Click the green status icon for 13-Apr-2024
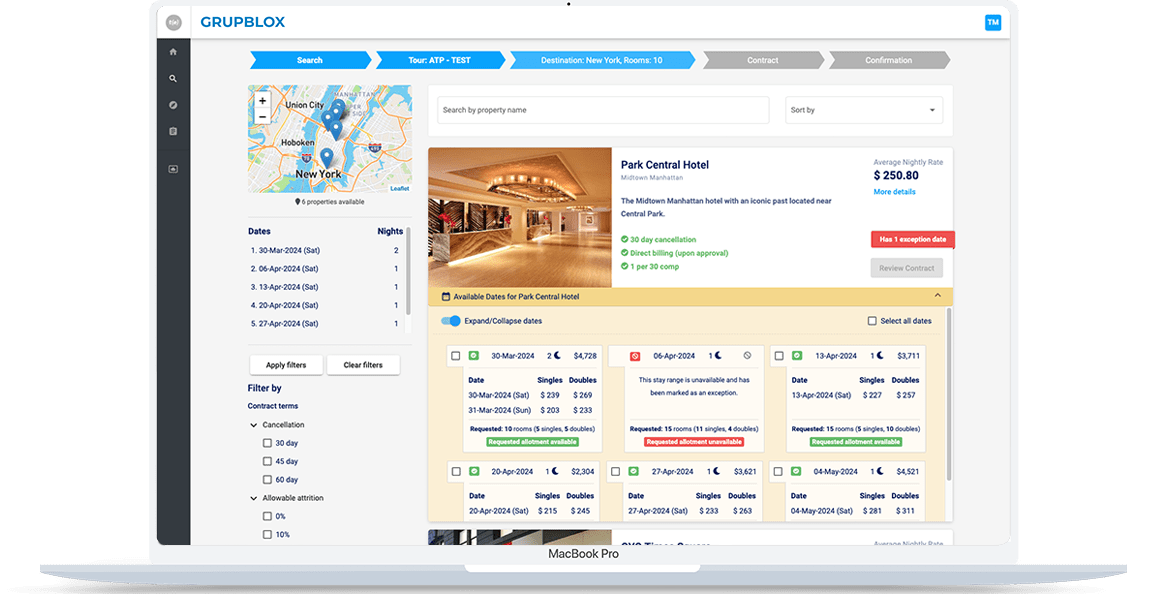The width and height of the screenshot is (1175, 594). pyautogui.click(x=797, y=356)
